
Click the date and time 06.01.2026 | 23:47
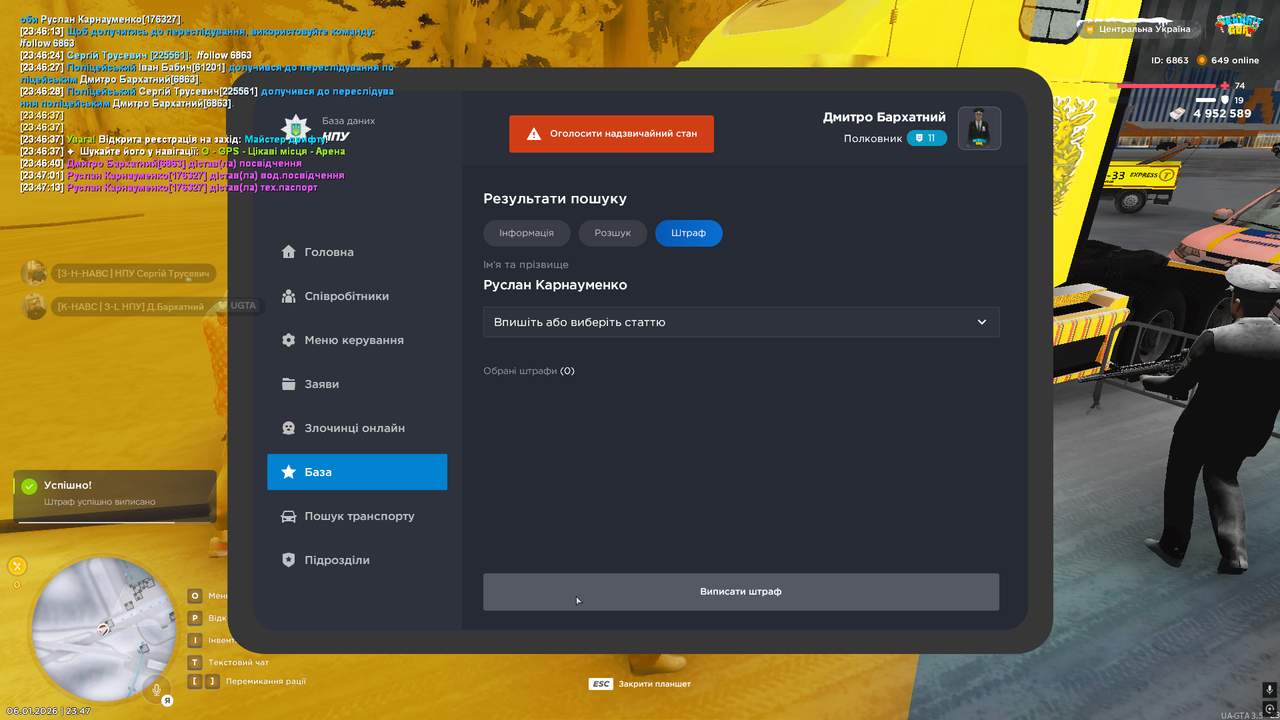click(49, 711)
